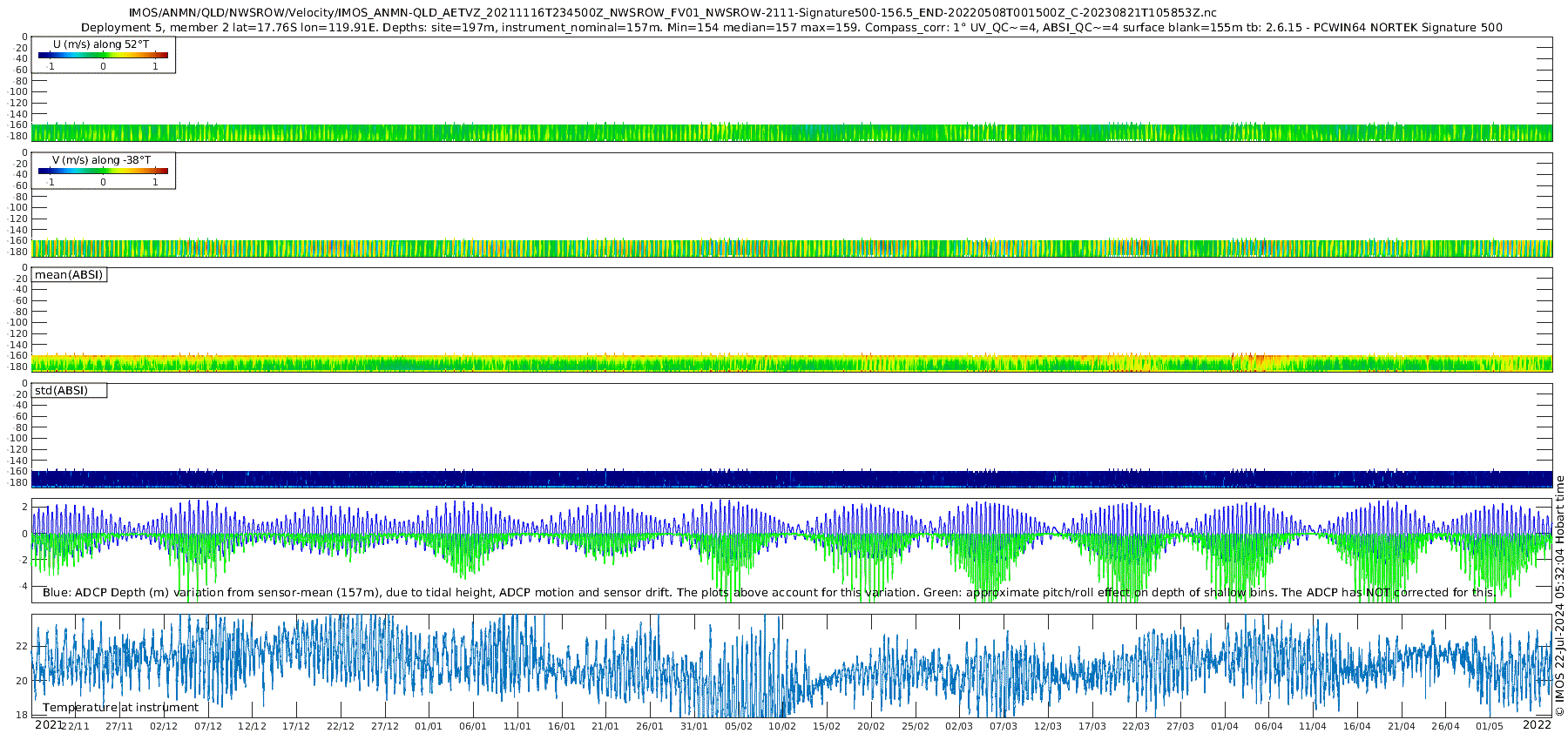Click the blue ADCP depth variation caption text

click(768, 593)
